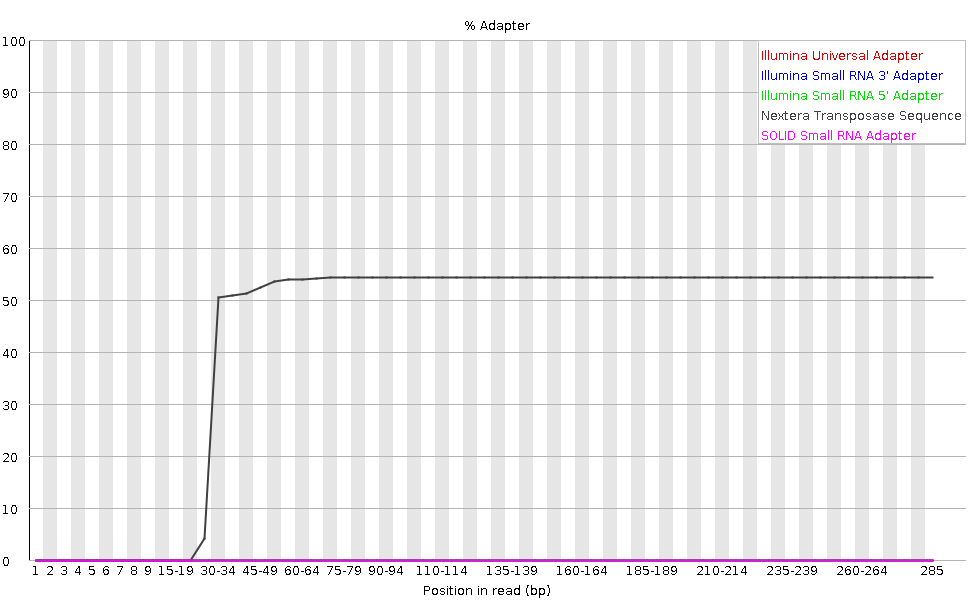Click the '% Adapter' chart title
The width and height of the screenshot is (975, 600).
(497, 26)
